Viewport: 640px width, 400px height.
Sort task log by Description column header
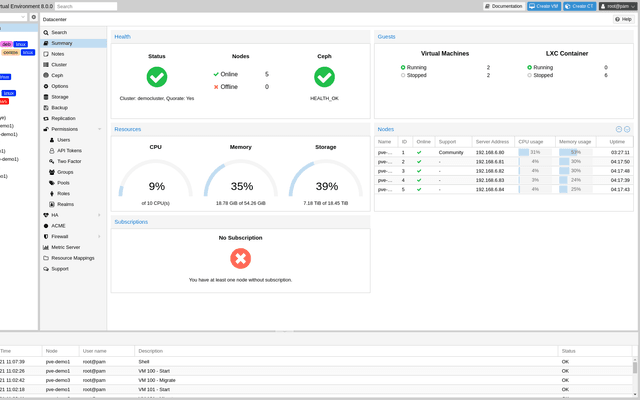click(x=346, y=351)
